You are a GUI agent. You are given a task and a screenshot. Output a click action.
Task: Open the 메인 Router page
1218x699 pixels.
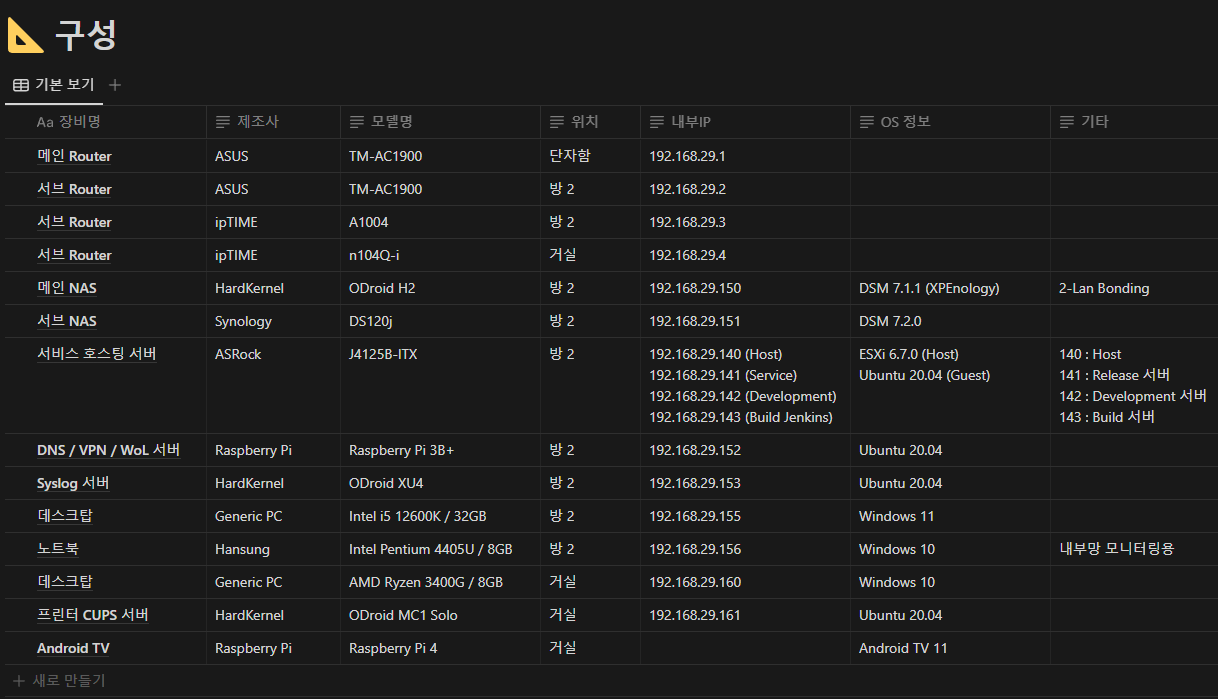(x=74, y=156)
